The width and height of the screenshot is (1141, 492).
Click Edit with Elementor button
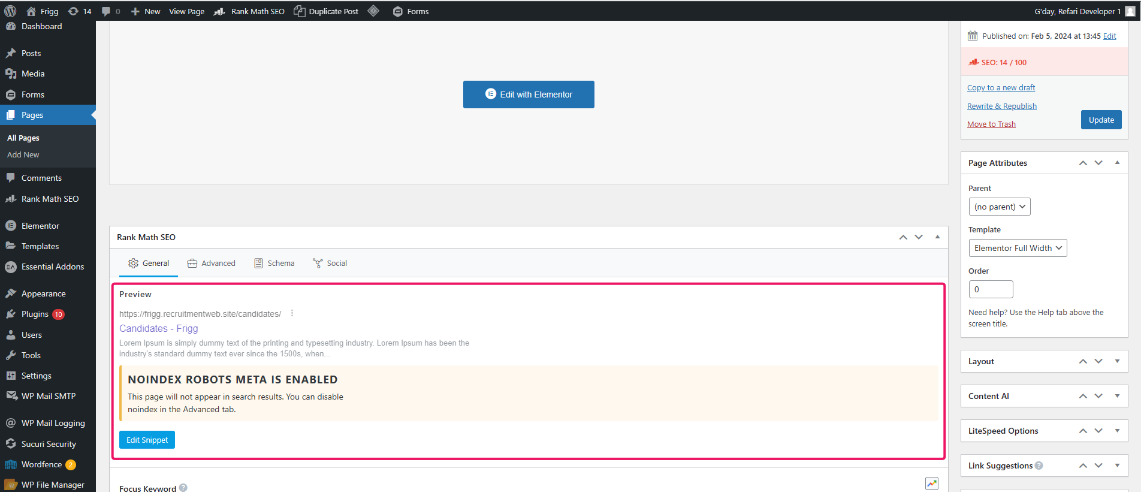(x=528, y=95)
